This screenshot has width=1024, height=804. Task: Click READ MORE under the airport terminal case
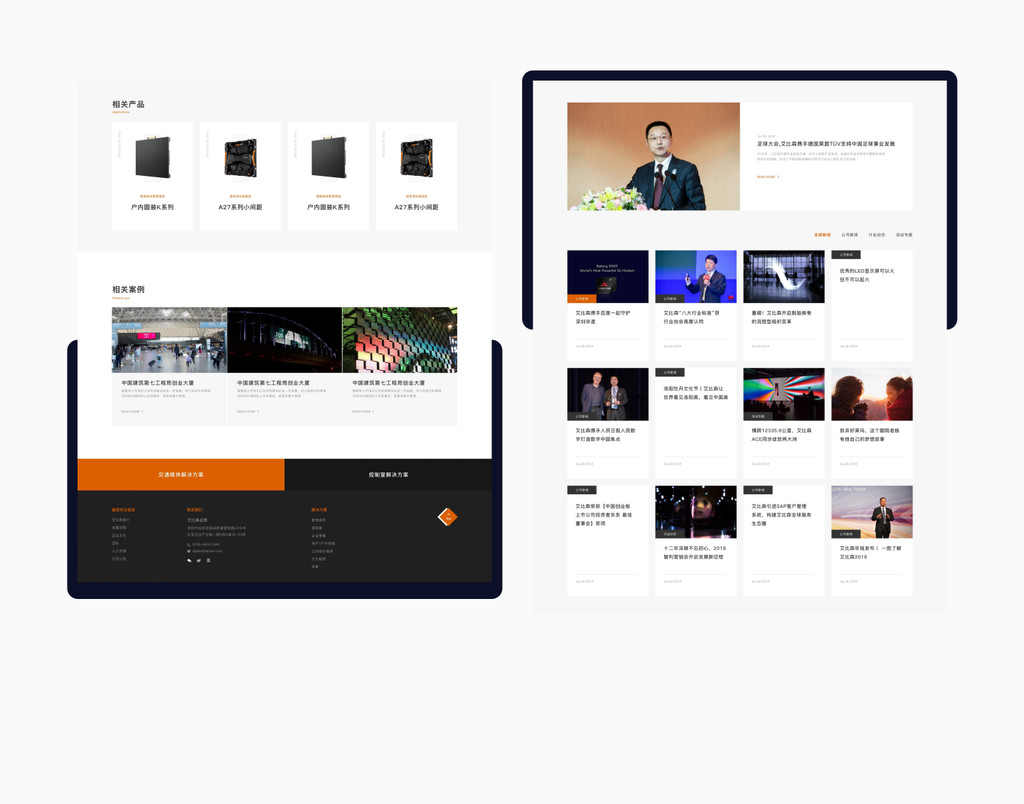point(132,411)
